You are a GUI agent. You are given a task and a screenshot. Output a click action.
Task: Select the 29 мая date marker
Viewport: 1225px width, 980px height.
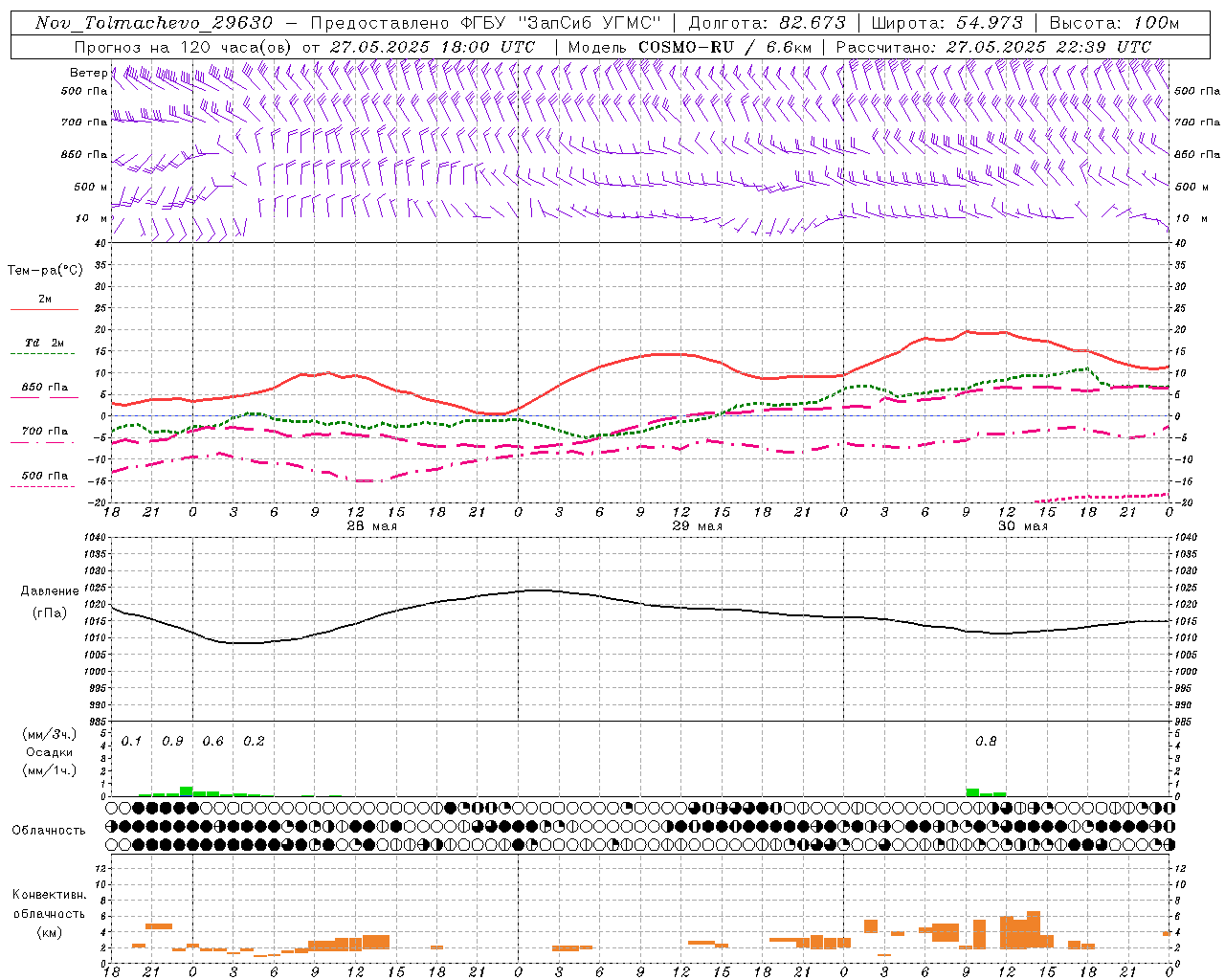point(697,526)
